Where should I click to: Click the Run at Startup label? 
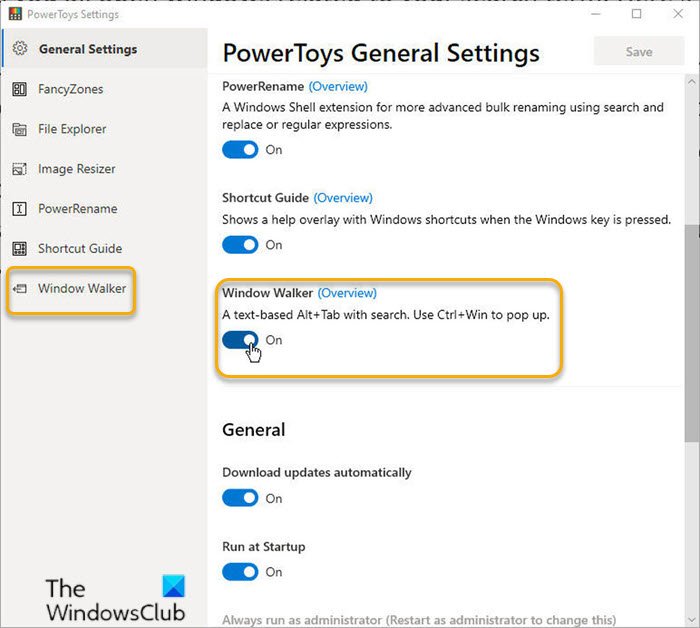(x=263, y=547)
